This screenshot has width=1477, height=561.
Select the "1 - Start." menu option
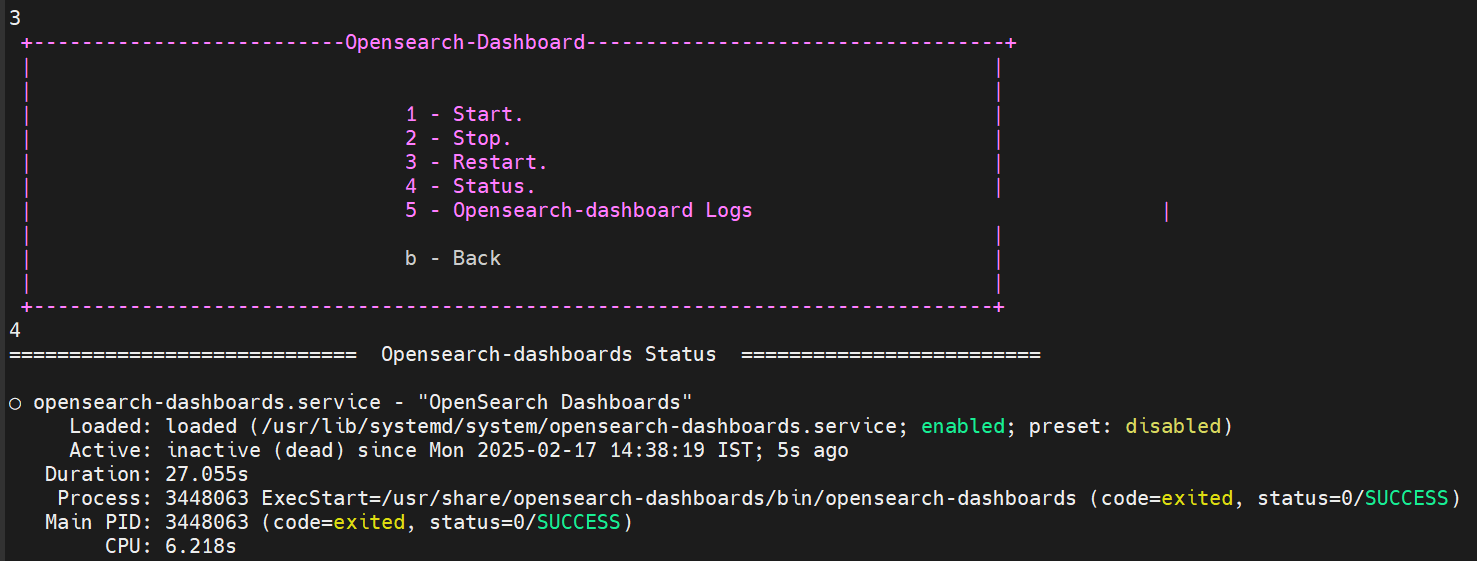(x=464, y=114)
